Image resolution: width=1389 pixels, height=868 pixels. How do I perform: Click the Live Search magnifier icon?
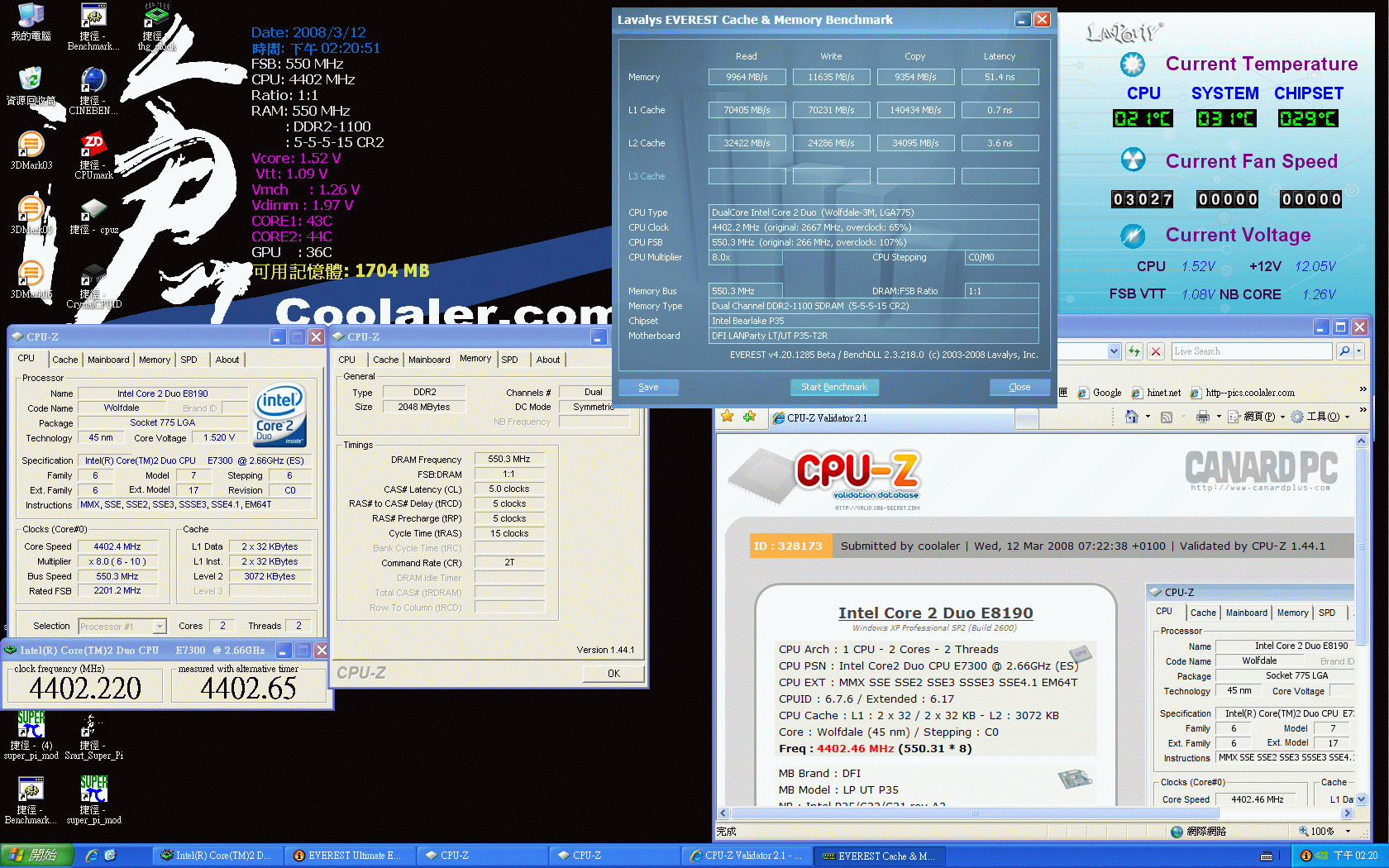coord(1344,351)
